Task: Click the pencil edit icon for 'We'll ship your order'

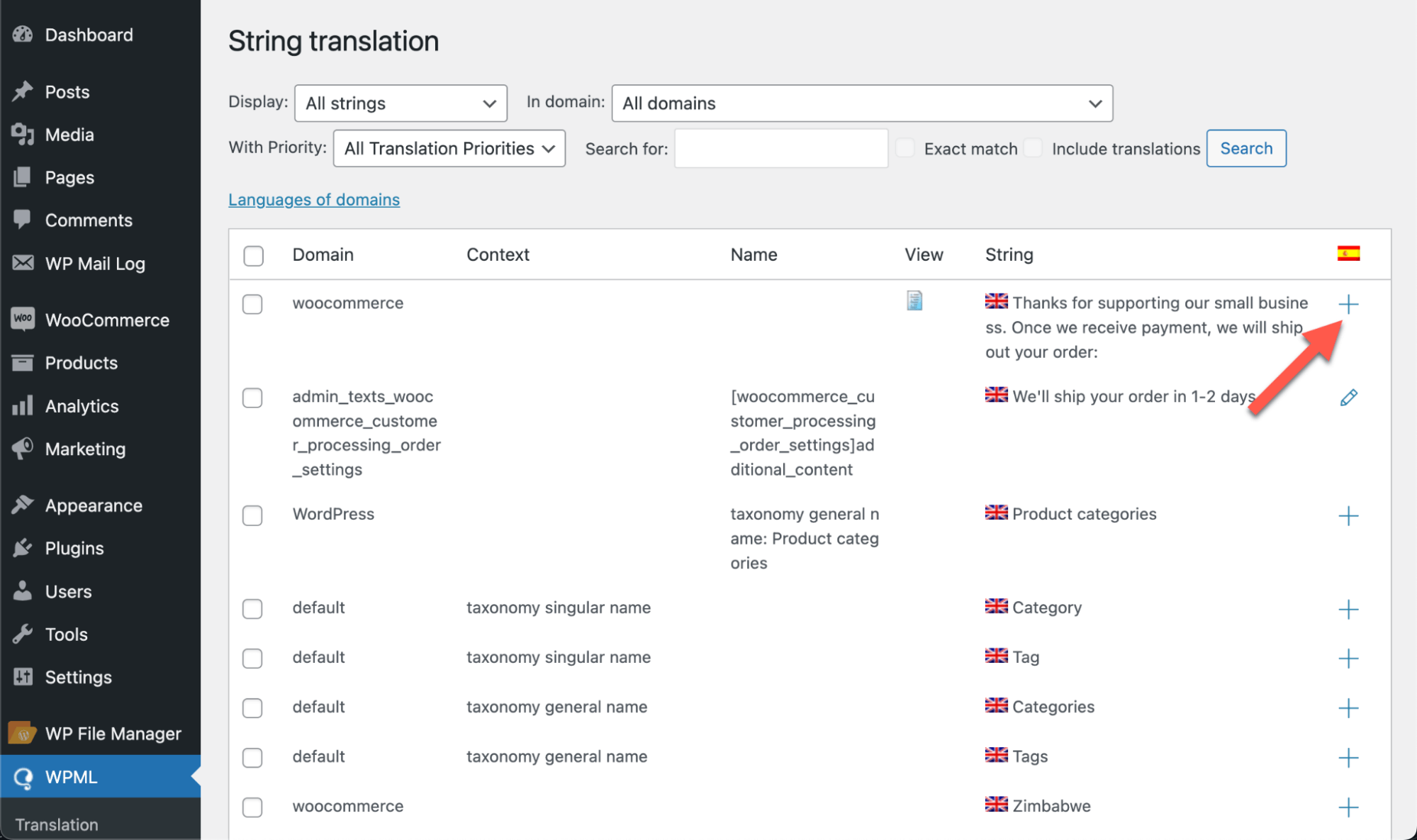Action: 1348,398
